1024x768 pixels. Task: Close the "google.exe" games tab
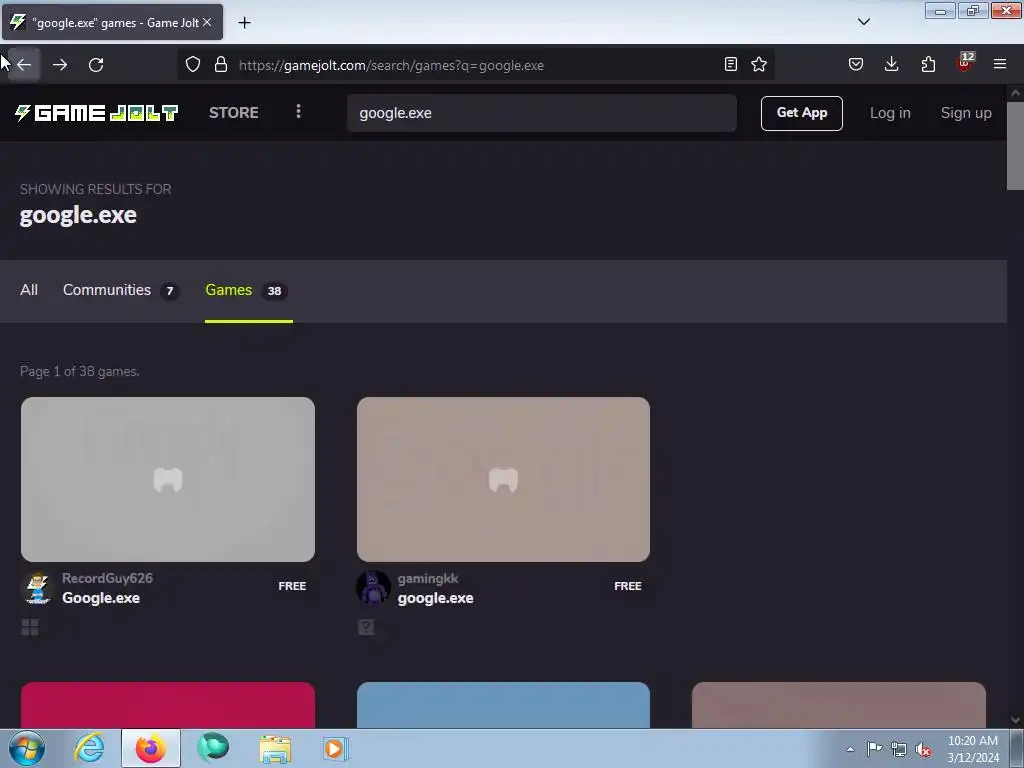207,22
